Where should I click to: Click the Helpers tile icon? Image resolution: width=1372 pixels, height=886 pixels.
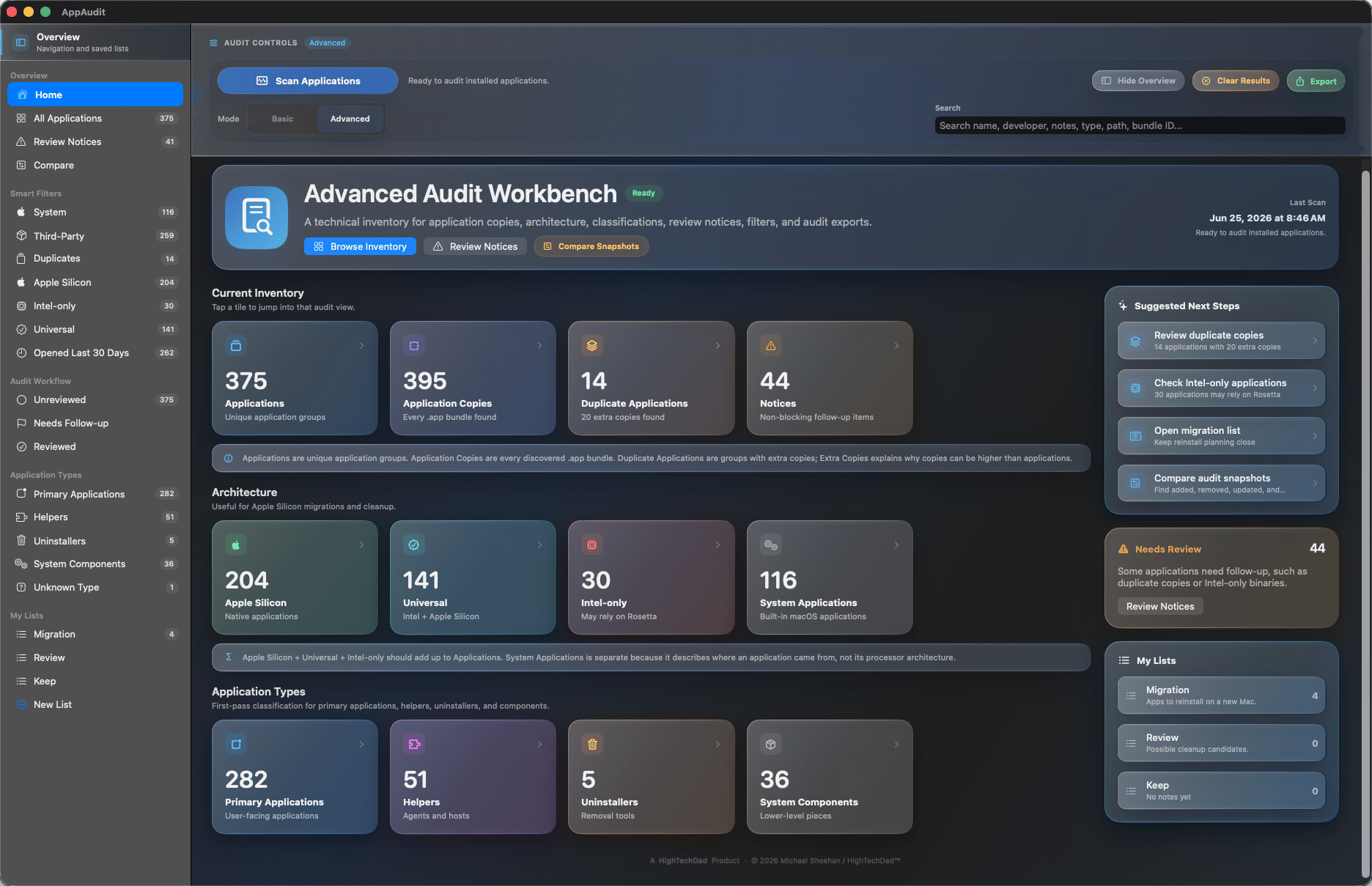414,745
